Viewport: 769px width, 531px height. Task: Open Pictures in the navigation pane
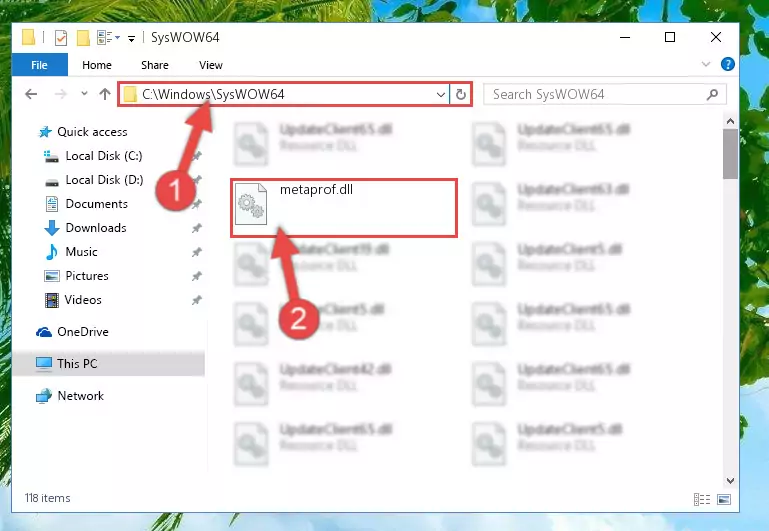coord(86,276)
